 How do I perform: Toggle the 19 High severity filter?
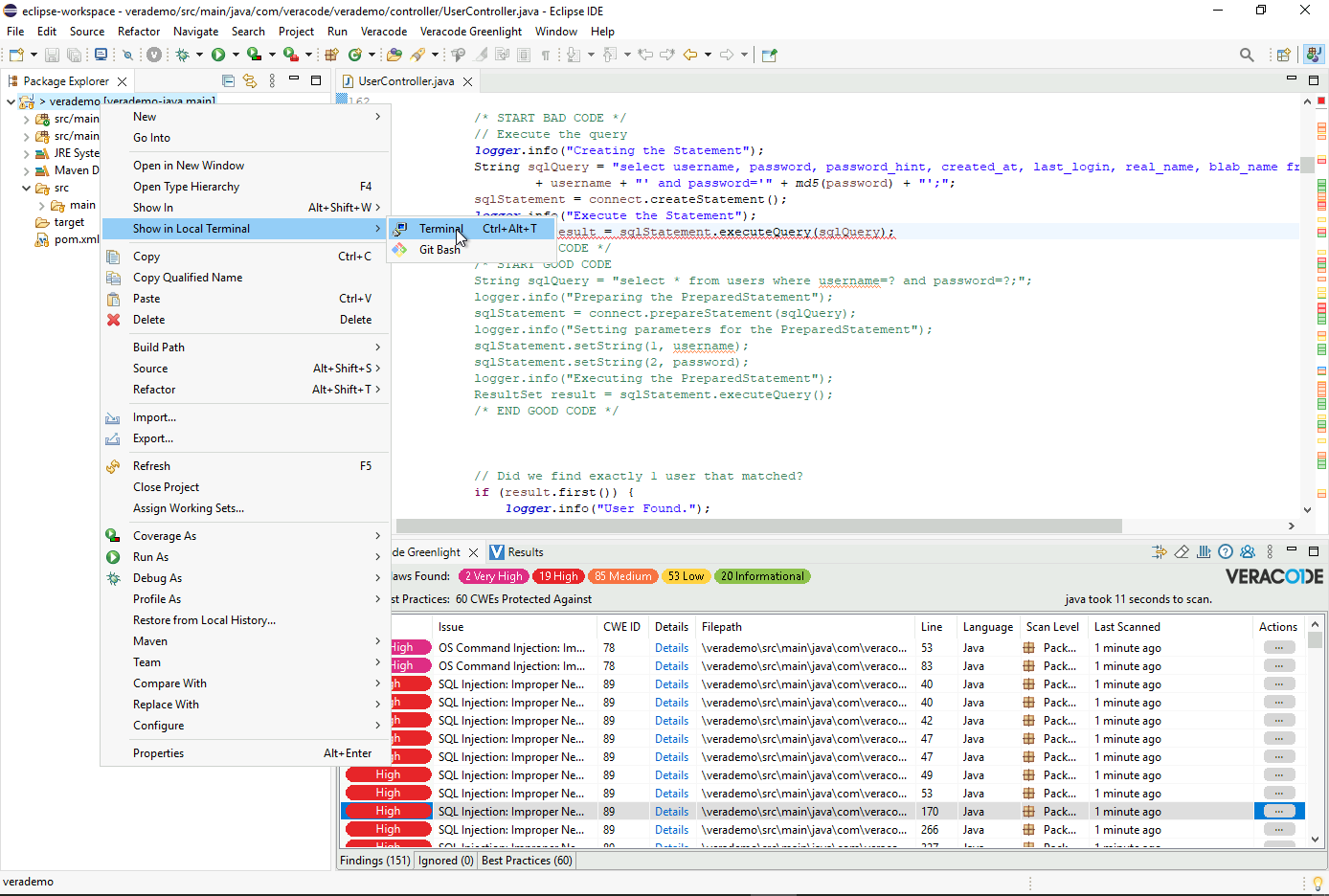pyautogui.click(x=558, y=576)
